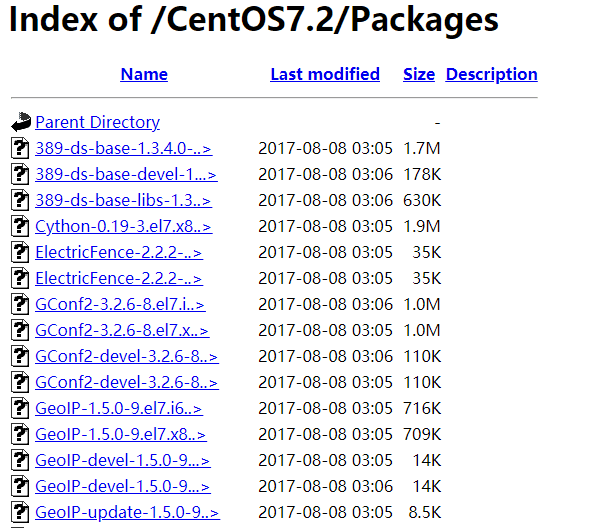615x528 pixels.
Task: Click file icon beside Cython-0.19-3 entry
Action: (21, 226)
